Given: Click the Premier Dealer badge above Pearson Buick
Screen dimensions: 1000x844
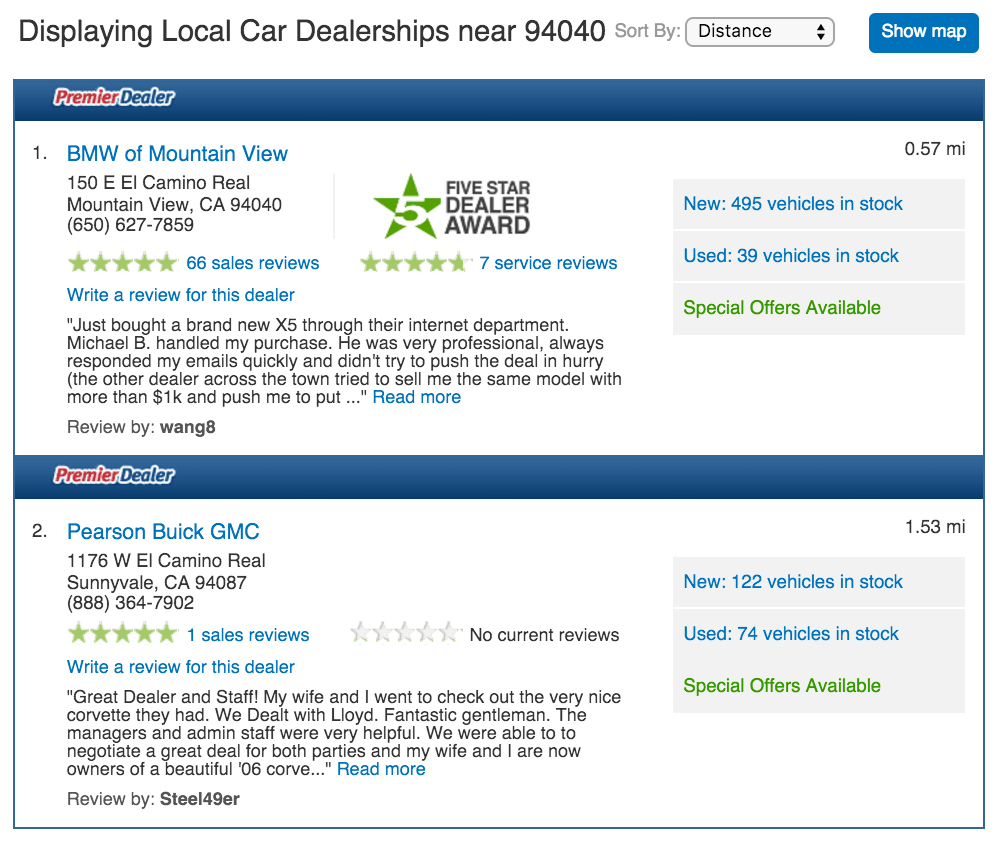Looking at the screenshot, I should pos(114,475).
